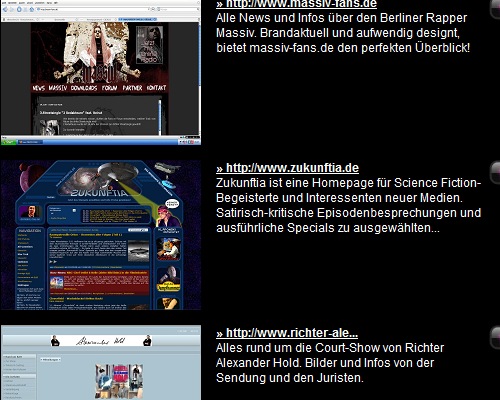Click the Zukunftia website screenshot thumbnail
The image size is (500, 400).
[101, 235]
